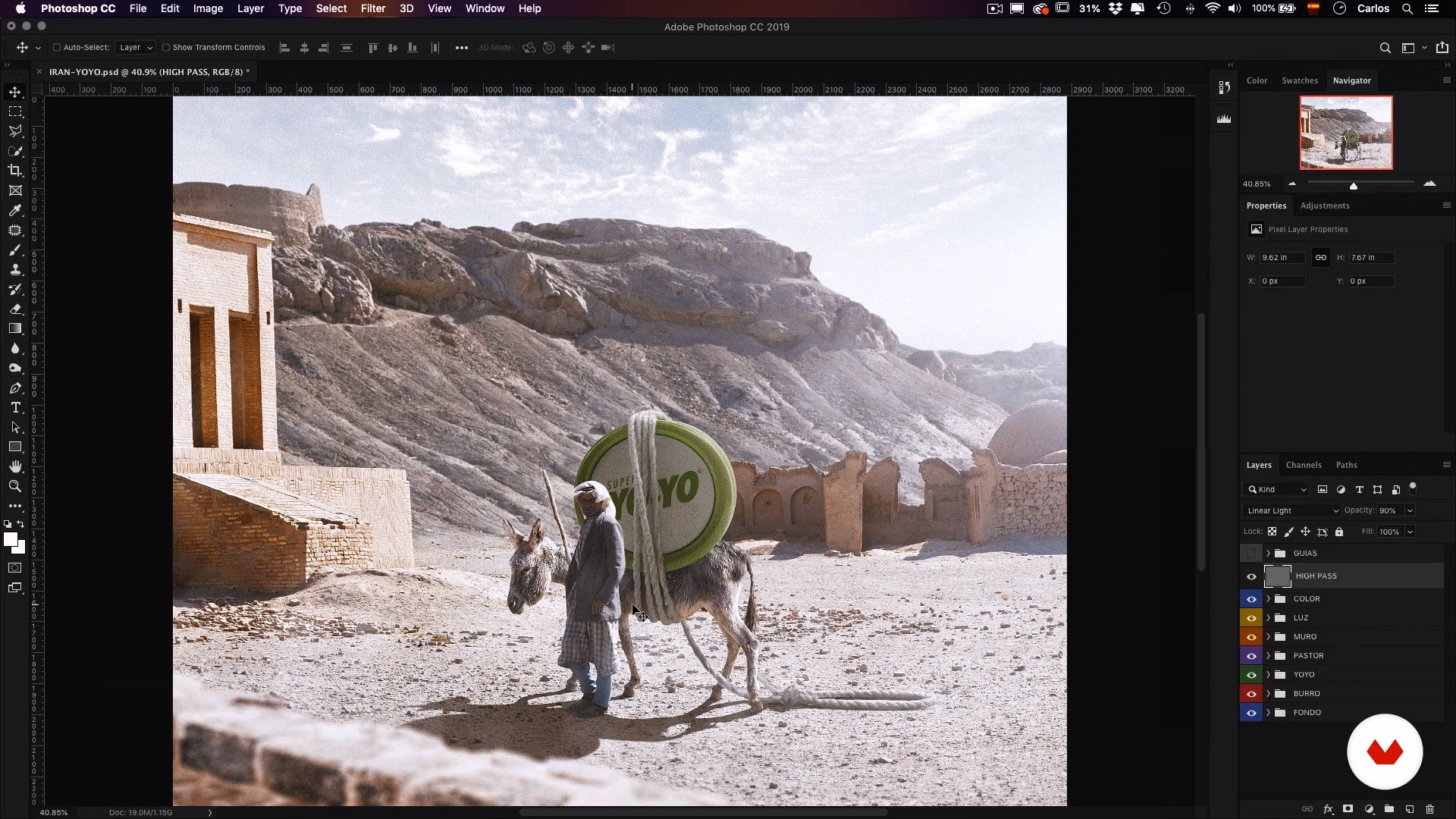Hide the YOYO group
The image size is (1456, 819).
coord(1251,675)
